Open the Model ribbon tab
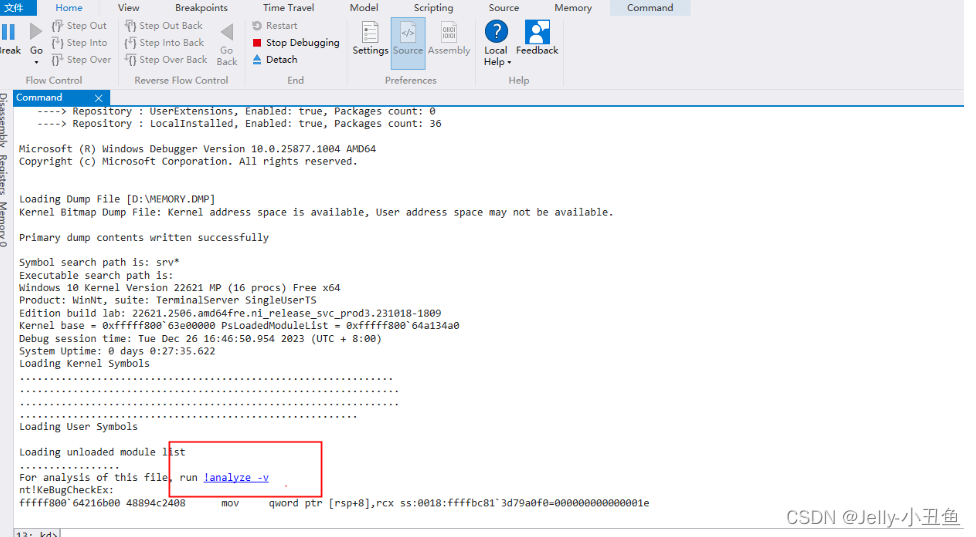 [364, 7]
